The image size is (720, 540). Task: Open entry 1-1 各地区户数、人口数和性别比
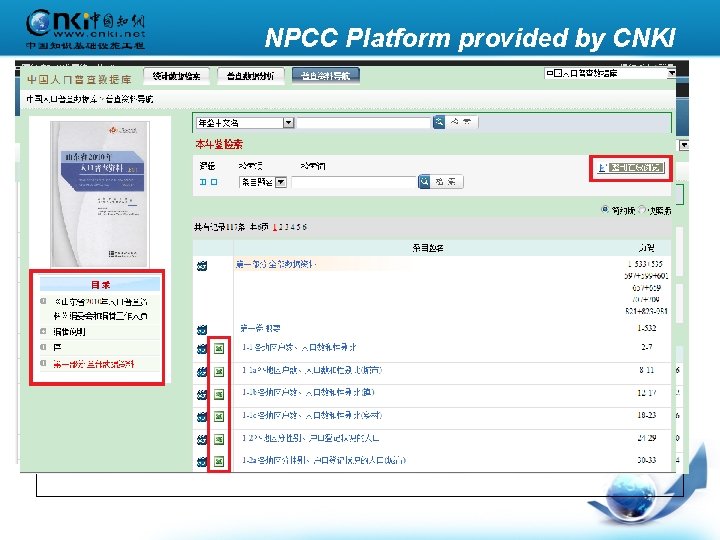299,348
